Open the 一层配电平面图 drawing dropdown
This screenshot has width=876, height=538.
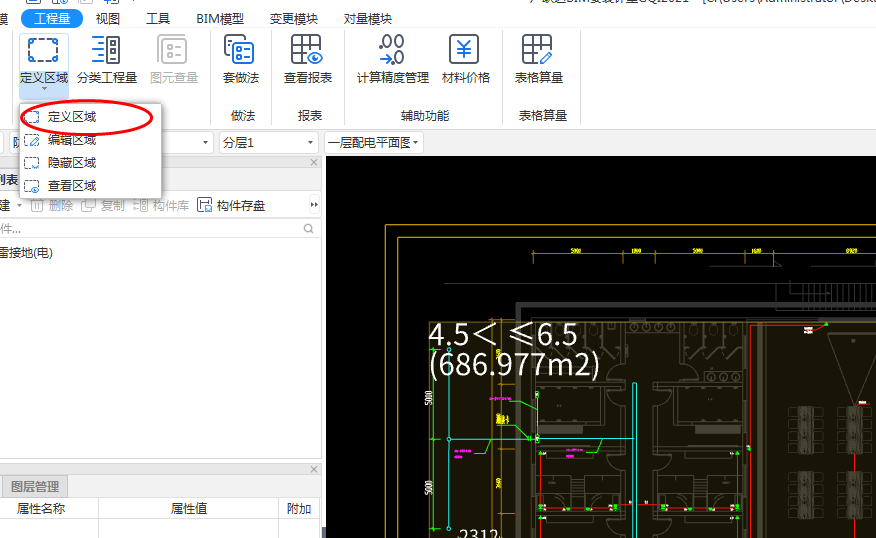coord(373,143)
